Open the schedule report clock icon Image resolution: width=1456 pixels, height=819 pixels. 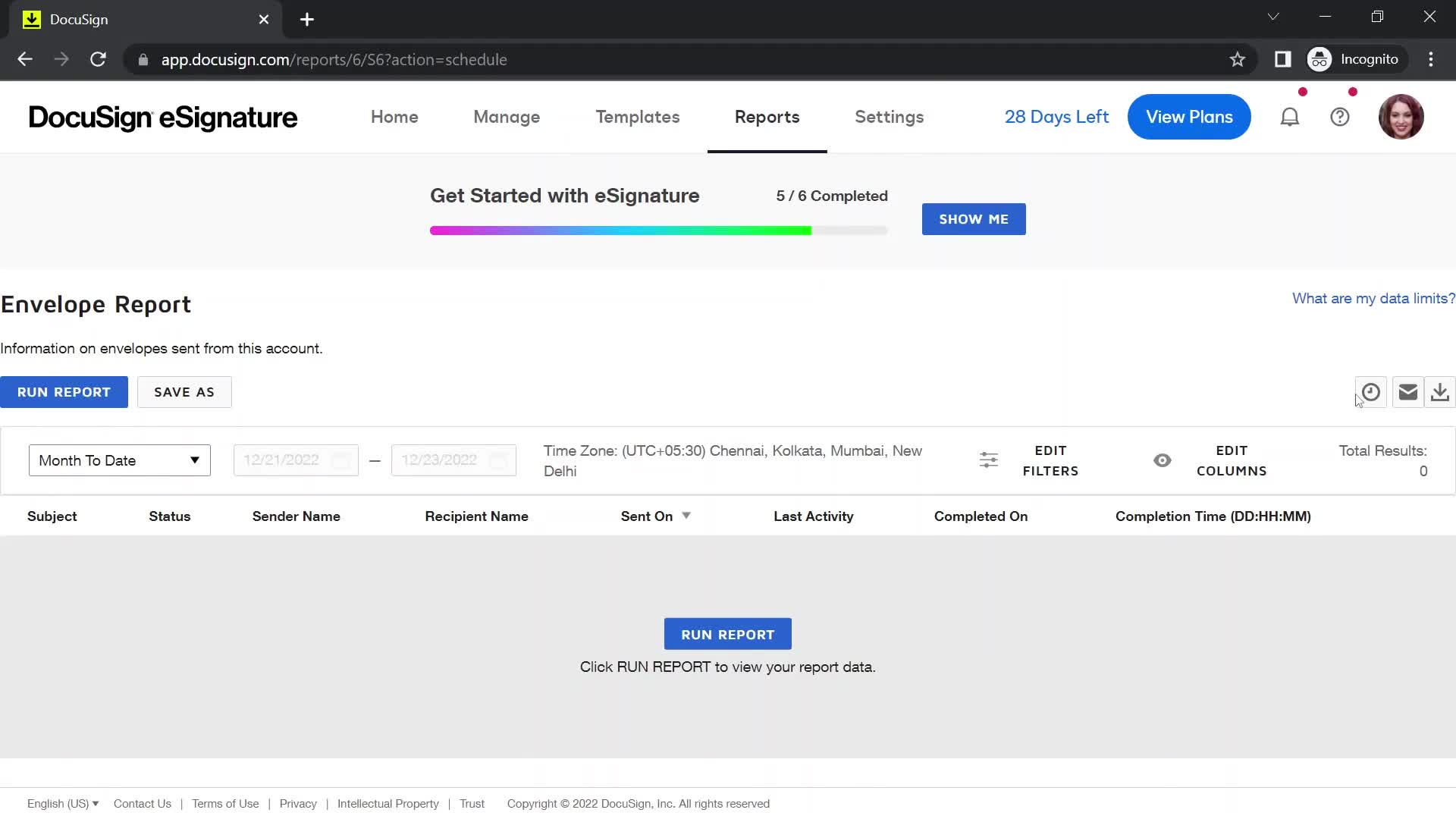1370,392
